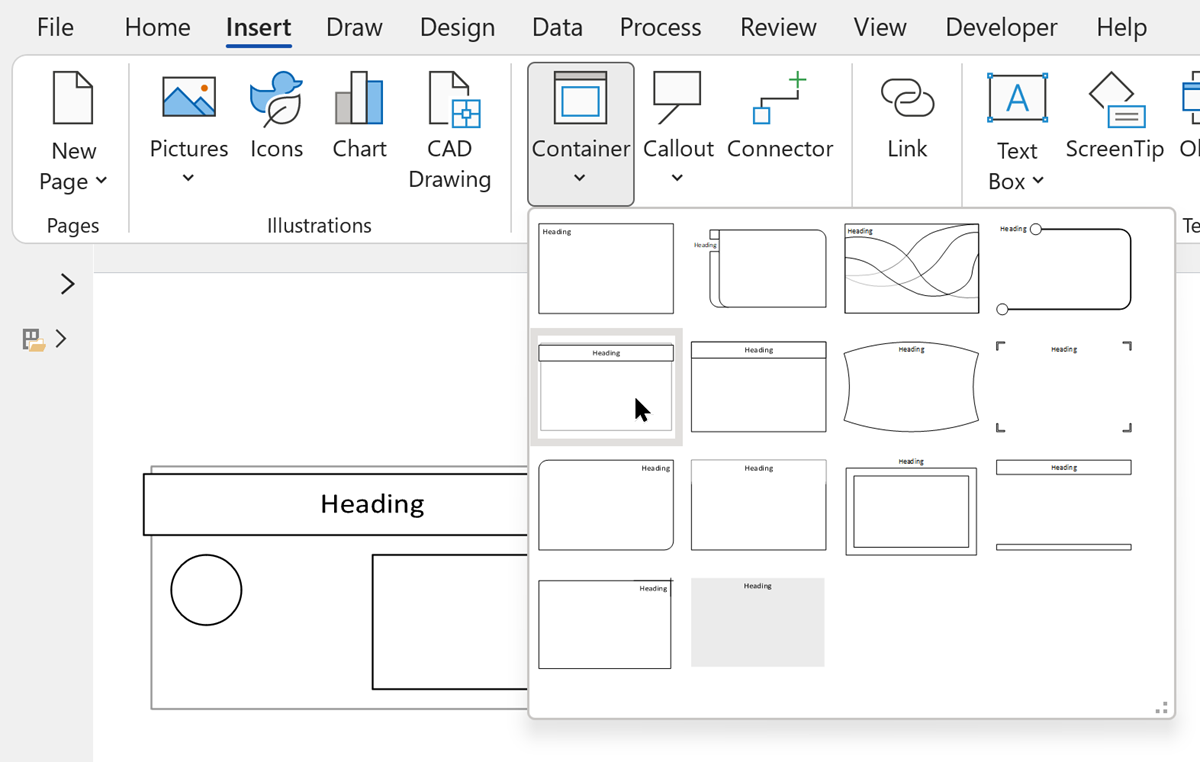Select the Icons tool
Image resolution: width=1200 pixels, height=762 pixels.
pos(276,98)
